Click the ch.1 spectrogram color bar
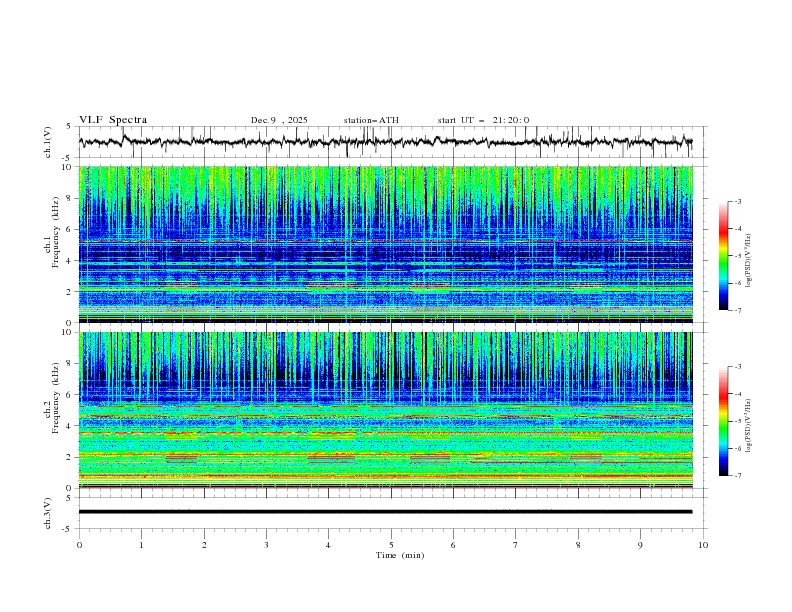 tap(723, 256)
